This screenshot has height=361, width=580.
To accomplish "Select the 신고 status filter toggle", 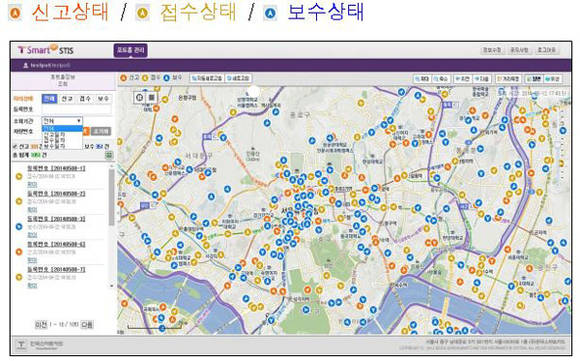I will 67,99.
